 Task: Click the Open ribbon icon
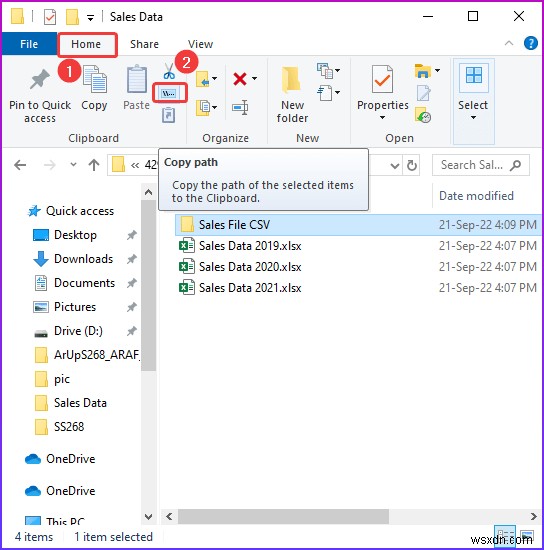pyautogui.click(x=423, y=71)
